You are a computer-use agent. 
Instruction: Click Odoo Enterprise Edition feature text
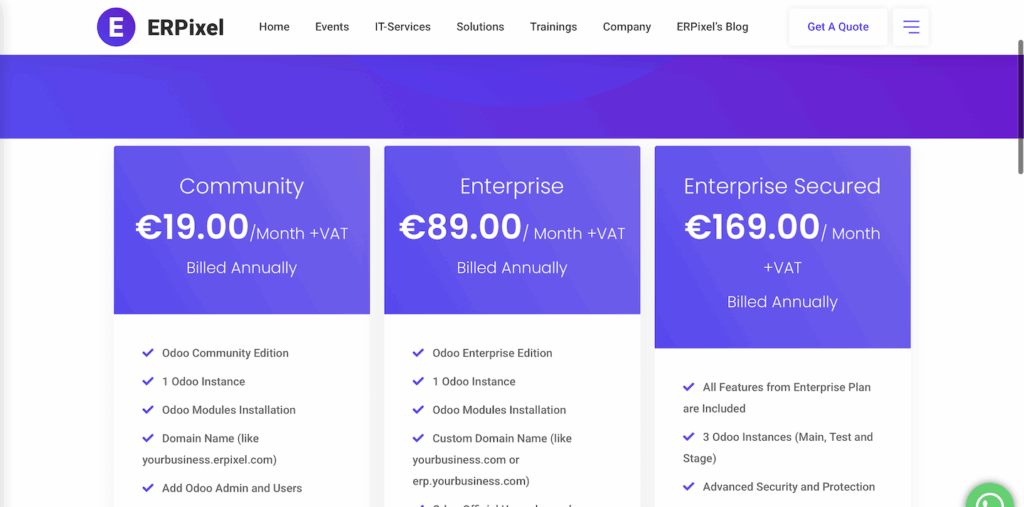coord(492,353)
